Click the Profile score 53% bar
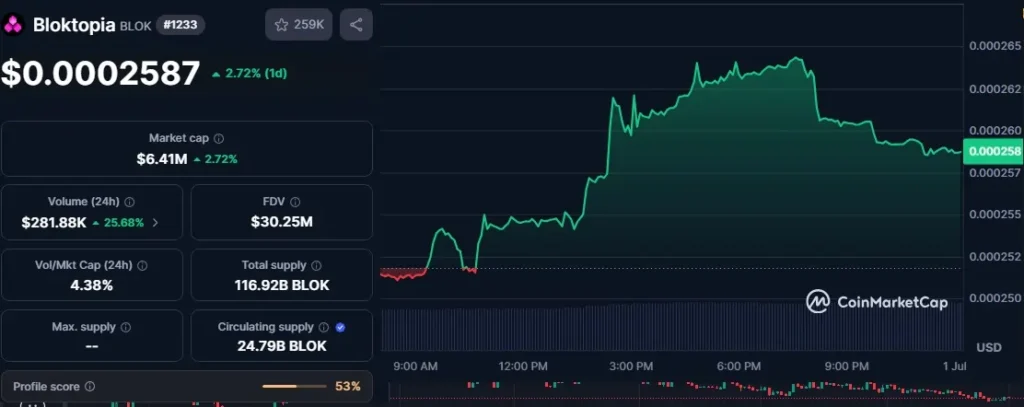The width and height of the screenshot is (1024, 407). (x=294, y=386)
